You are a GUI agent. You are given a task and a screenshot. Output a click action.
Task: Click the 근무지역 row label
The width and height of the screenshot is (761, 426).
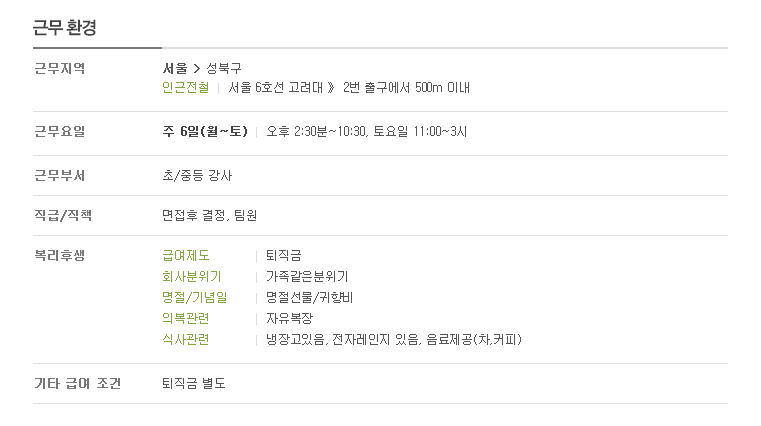click(x=60, y=68)
